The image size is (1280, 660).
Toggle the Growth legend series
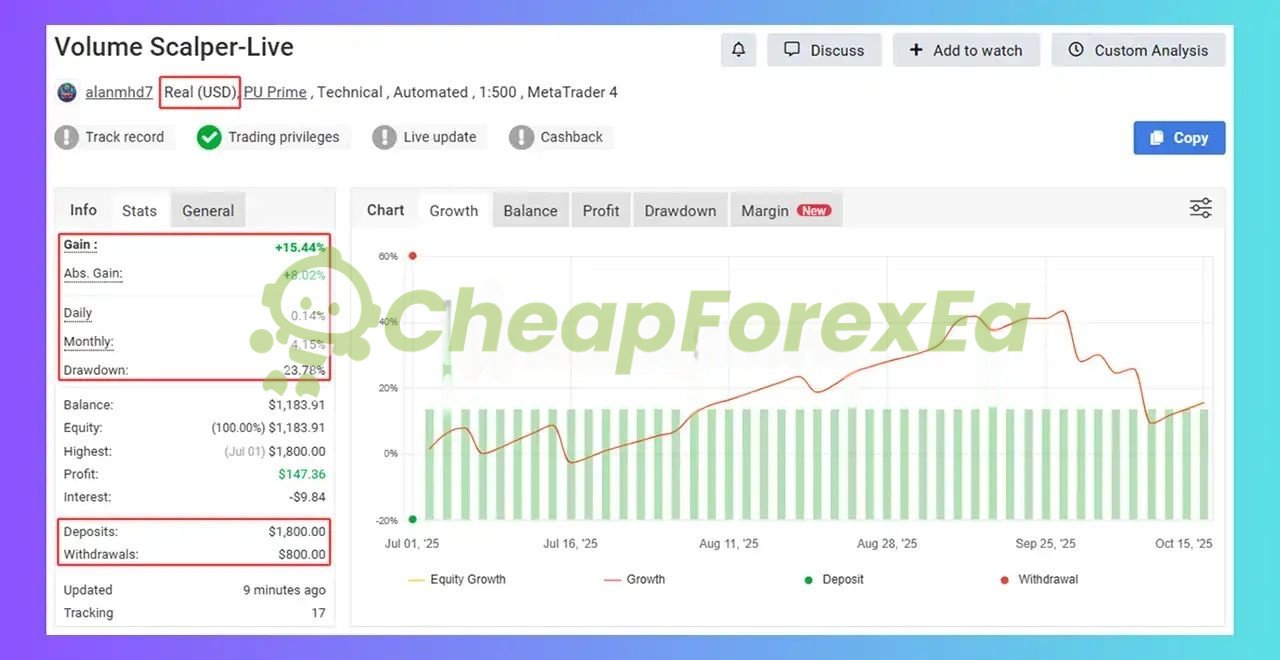coord(635,579)
